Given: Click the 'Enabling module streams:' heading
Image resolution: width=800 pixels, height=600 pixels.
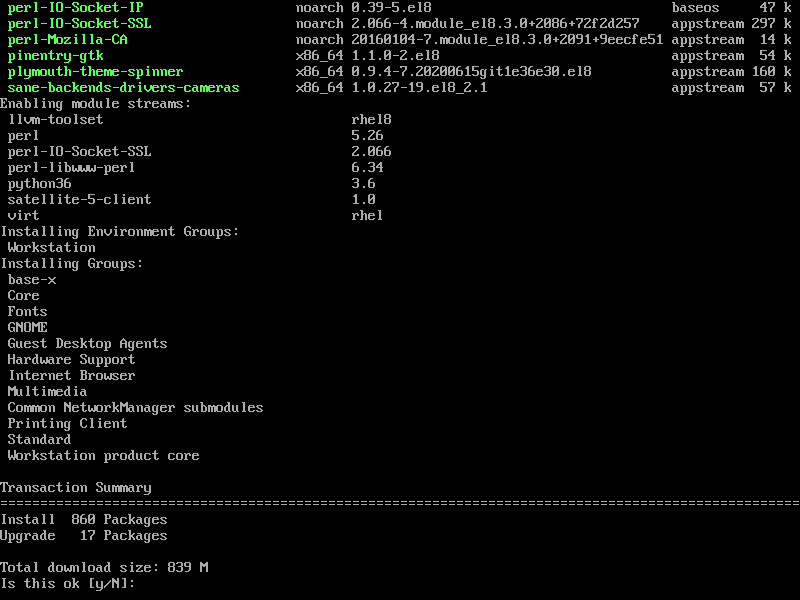Looking at the screenshot, I should click(x=95, y=104).
